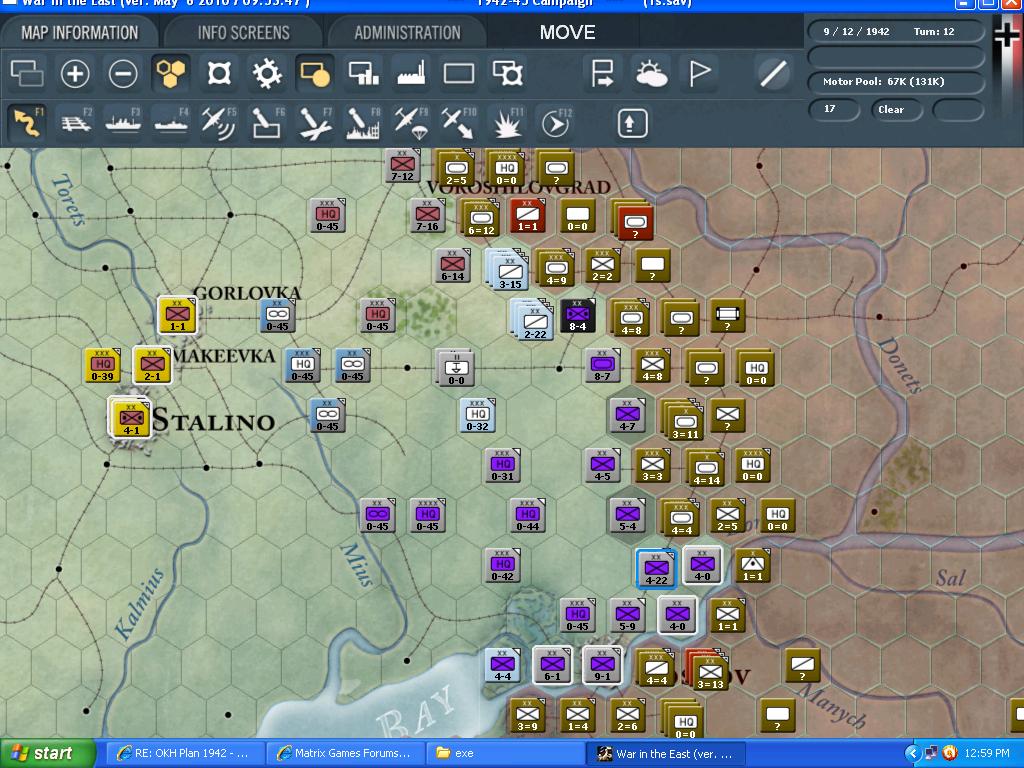Select light blue HQ counter 0-32
The image size is (1024, 768).
pyautogui.click(x=477, y=415)
